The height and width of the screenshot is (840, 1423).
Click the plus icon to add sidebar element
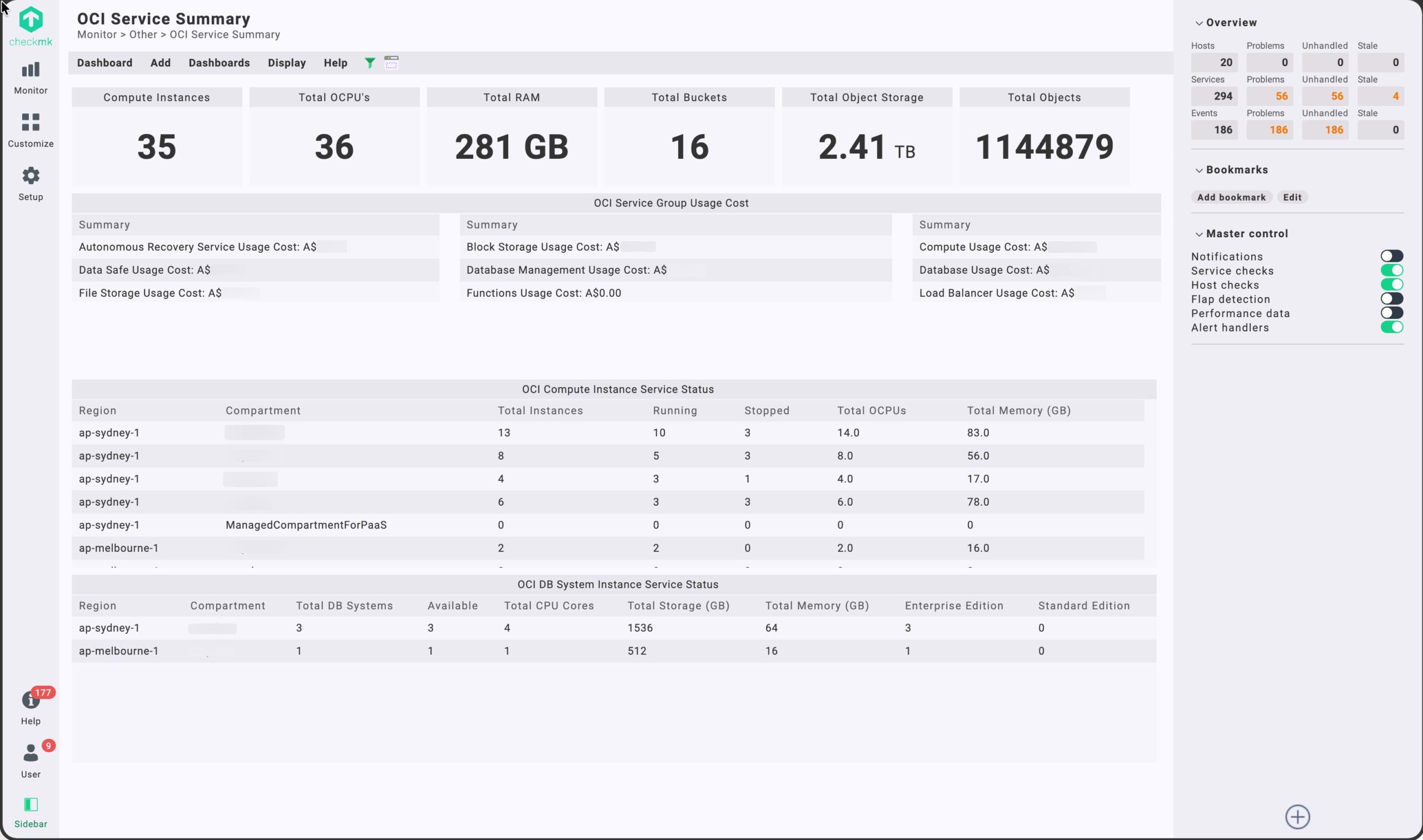pos(1297,816)
